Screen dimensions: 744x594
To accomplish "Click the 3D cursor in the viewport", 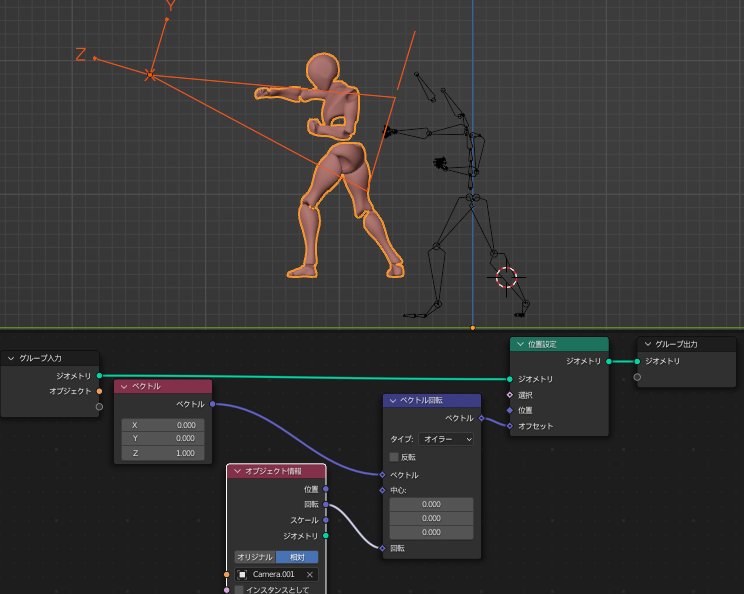I will click(506, 277).
